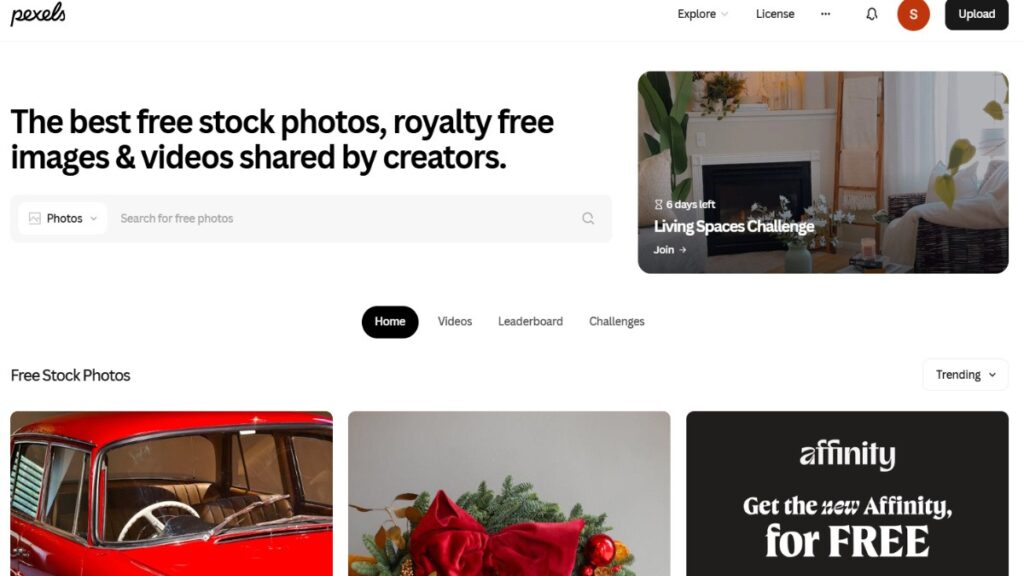Click the hourglass icon on challenge card
Viewport: 1024px width, 576px height.
coord(658,204)
